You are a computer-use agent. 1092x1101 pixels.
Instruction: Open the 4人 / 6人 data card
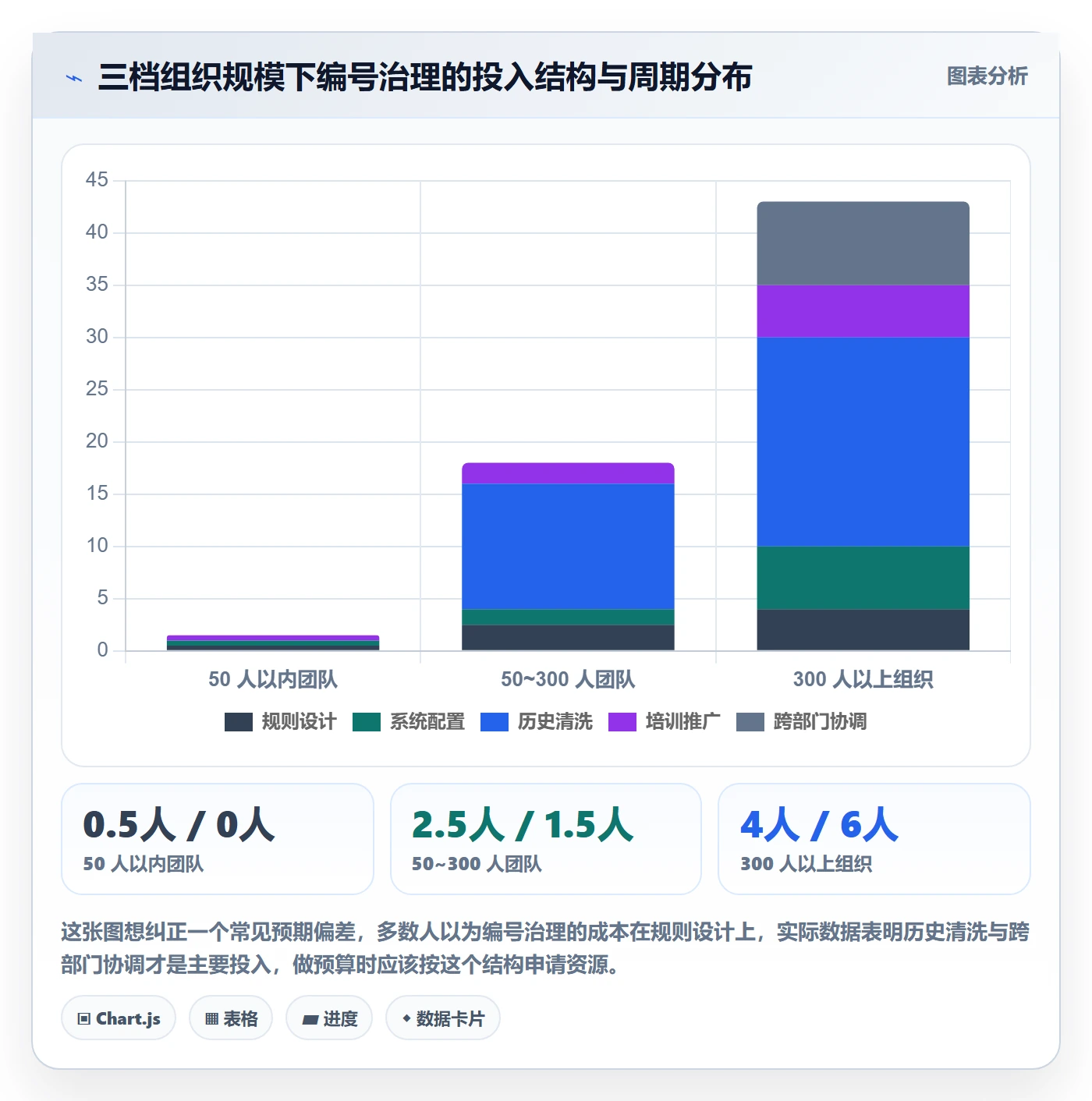[x=874, y=839]
